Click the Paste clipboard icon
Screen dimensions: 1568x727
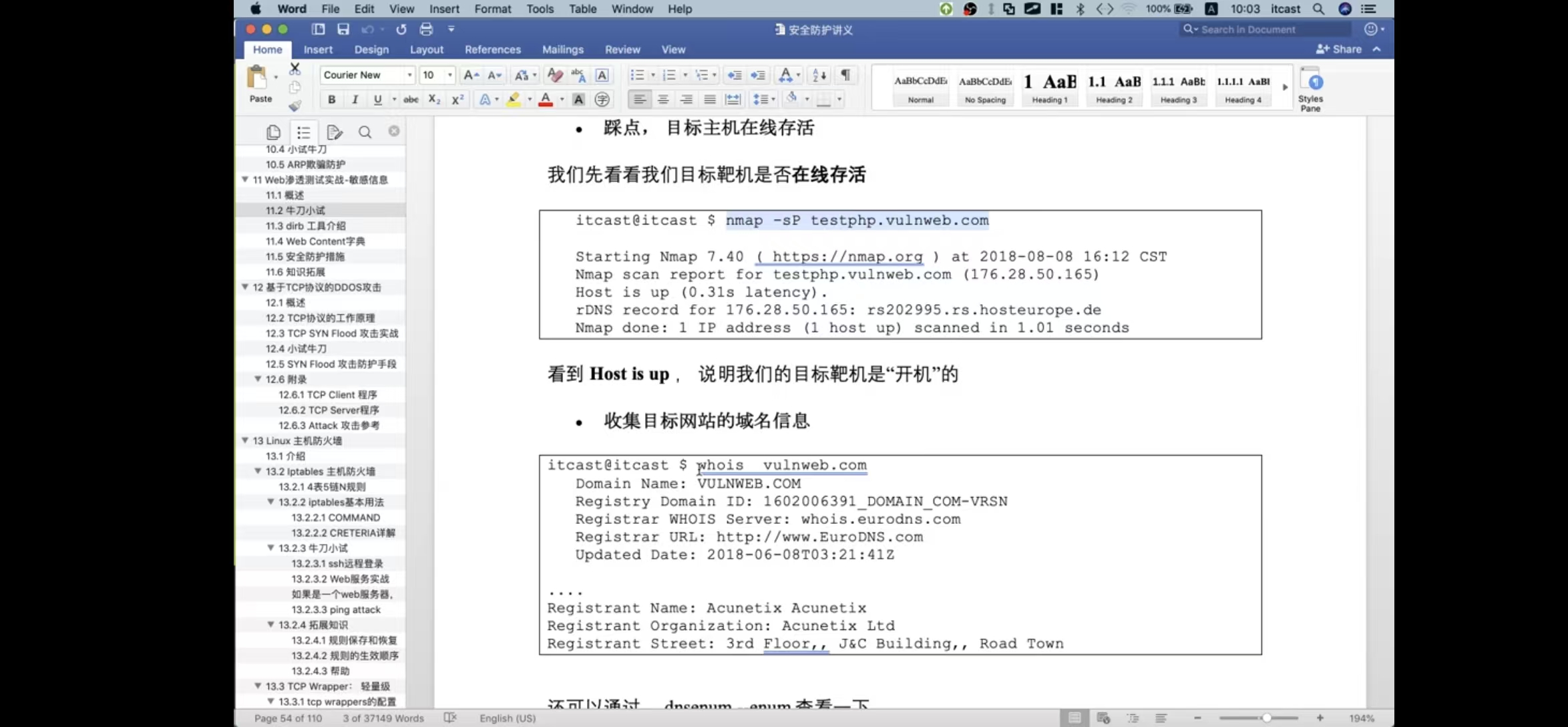(257, 78)
